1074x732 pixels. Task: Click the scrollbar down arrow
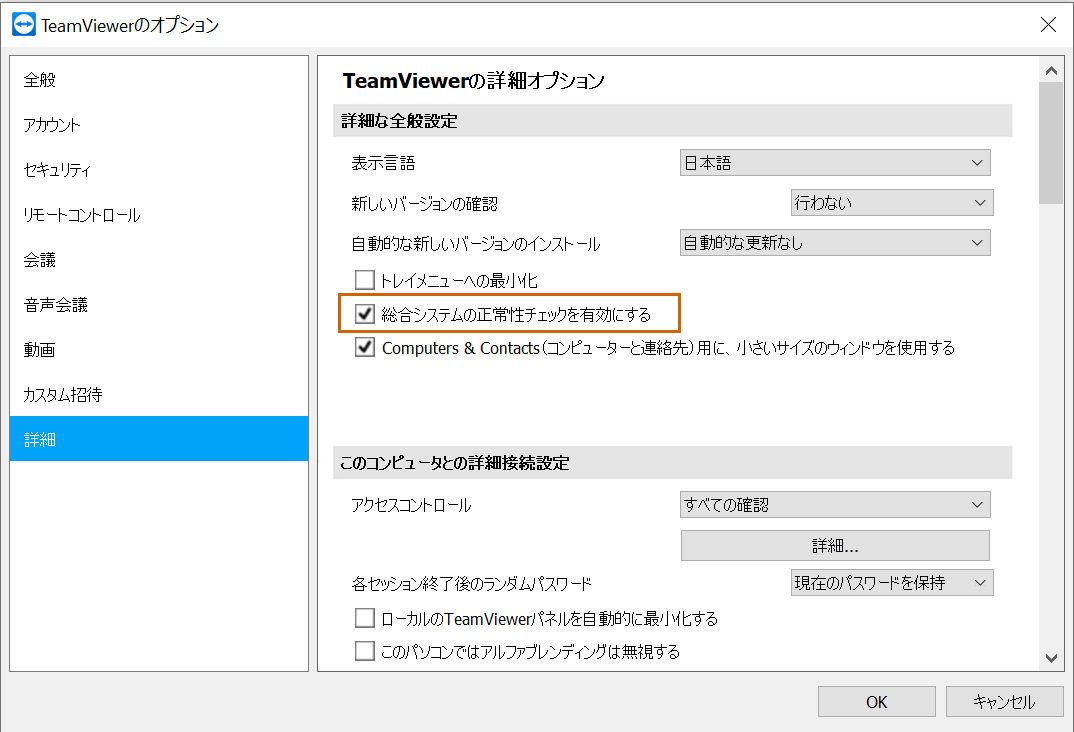coord(1051,658)
